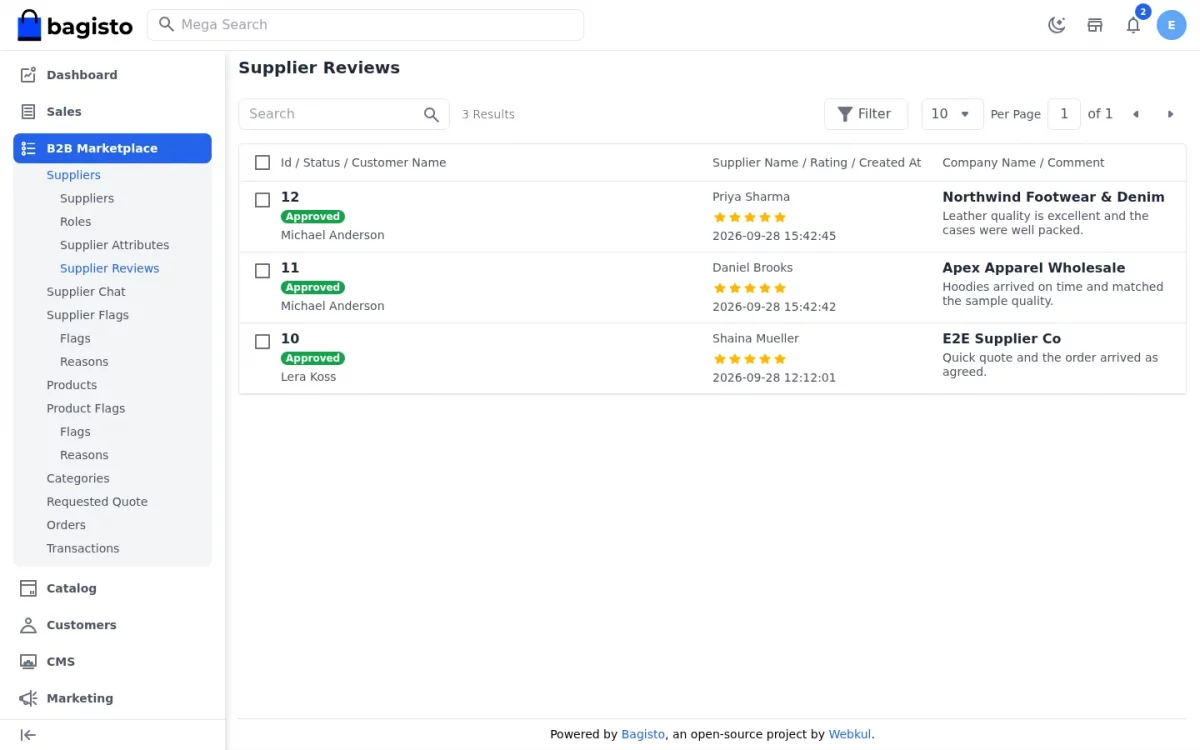Click company Apex Apparel Wholesale
The width and height of the screenshot is (1200, 750).
click(1033, 268)
